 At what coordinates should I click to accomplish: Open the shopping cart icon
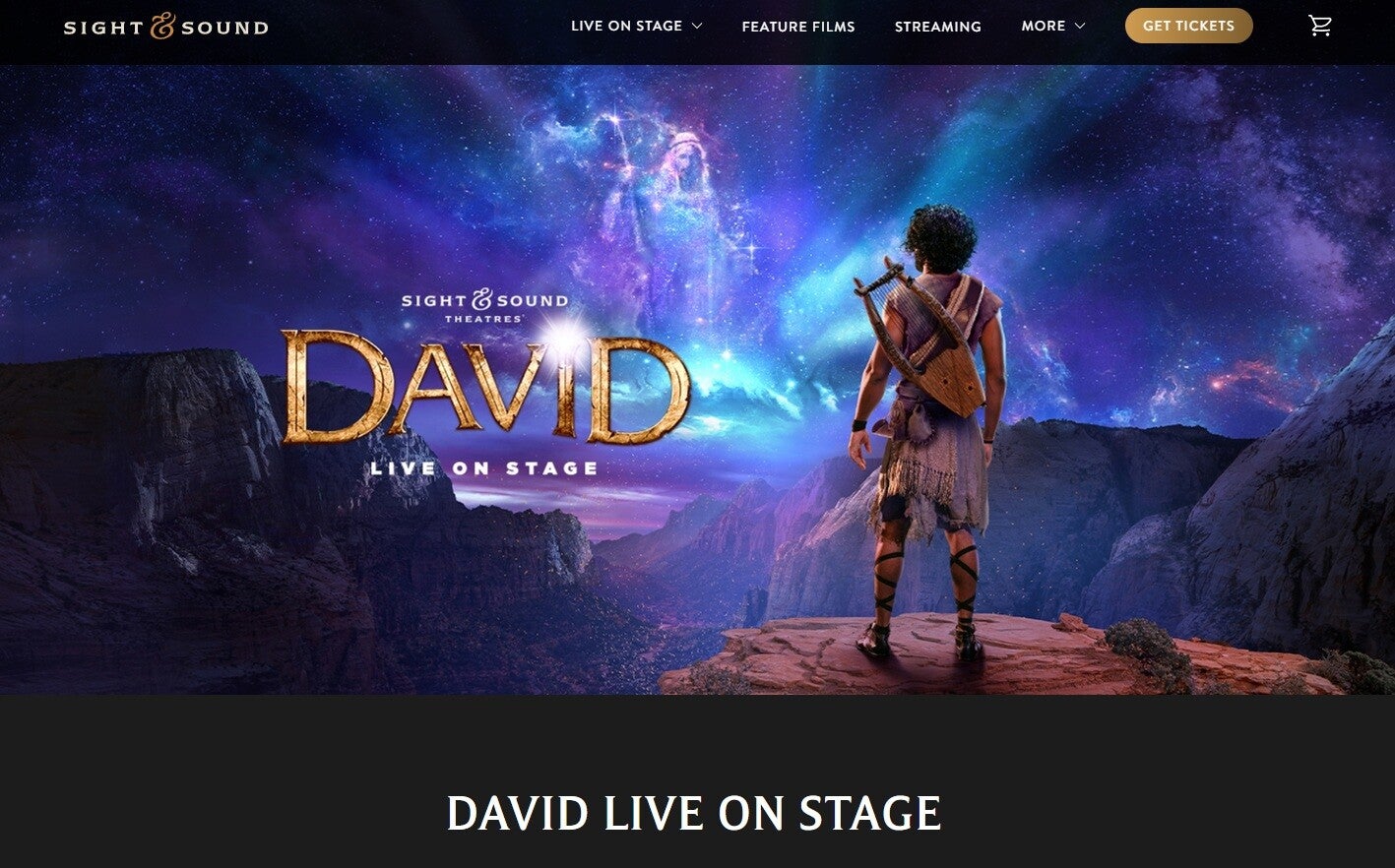(x=1319, y=27)
